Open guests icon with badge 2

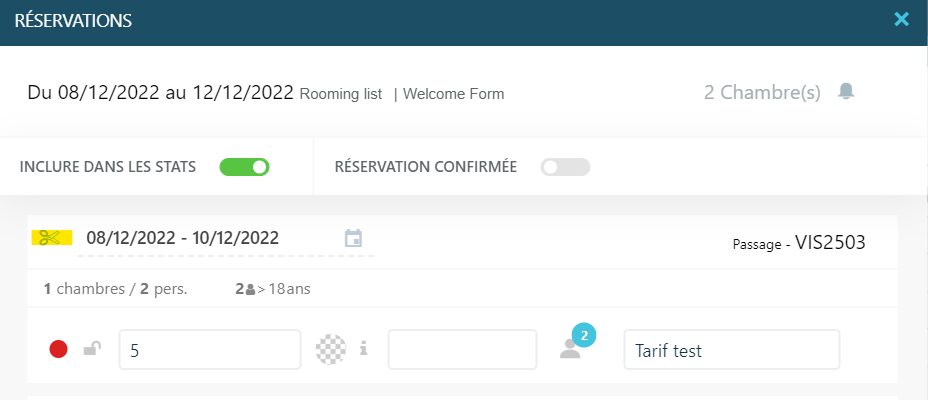click(577, 343)
